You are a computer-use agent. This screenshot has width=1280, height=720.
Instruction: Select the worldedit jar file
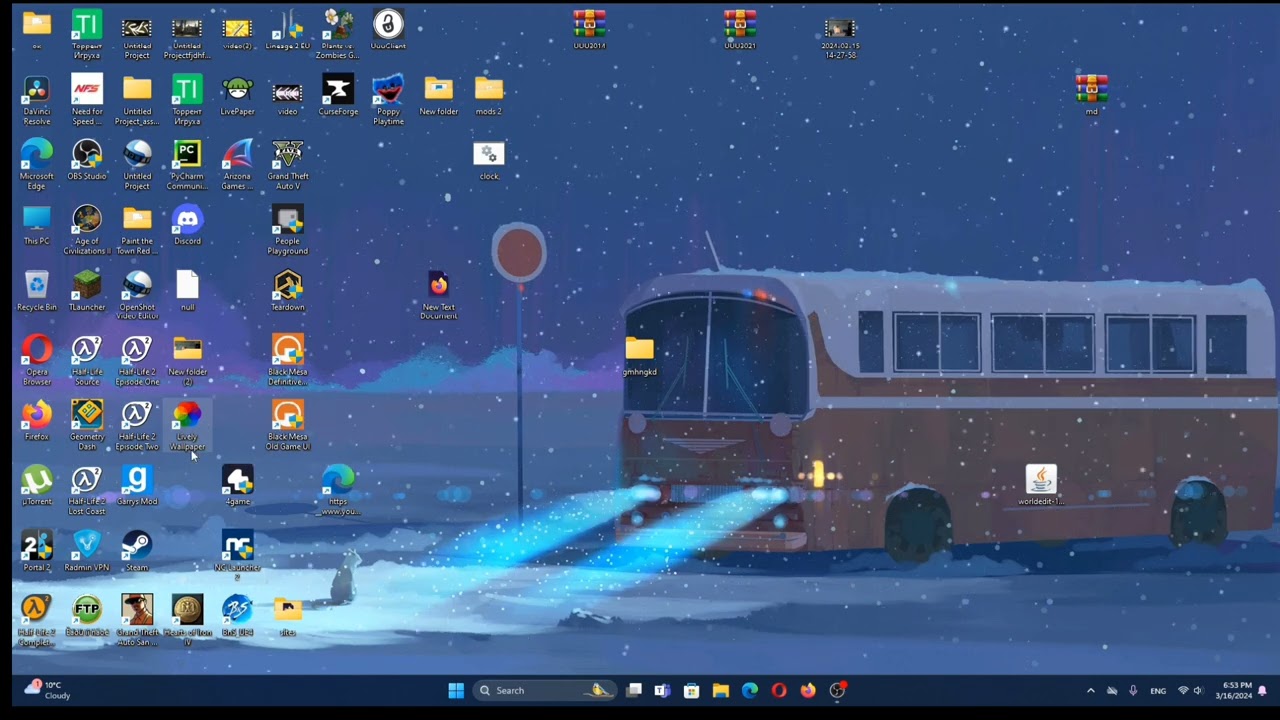coord(1041,486)
